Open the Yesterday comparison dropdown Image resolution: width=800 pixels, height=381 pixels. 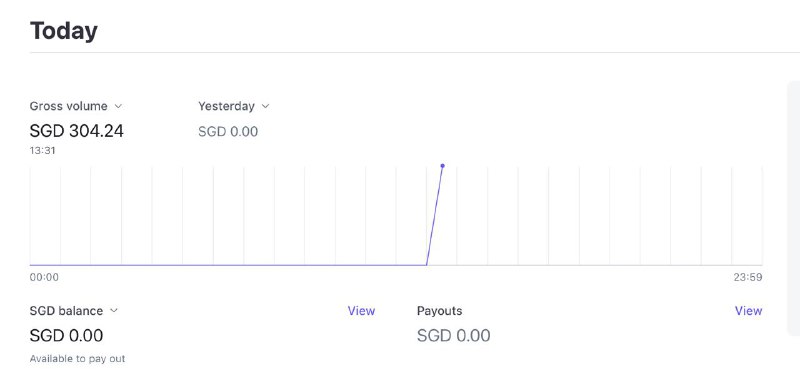tap(234, 106)
